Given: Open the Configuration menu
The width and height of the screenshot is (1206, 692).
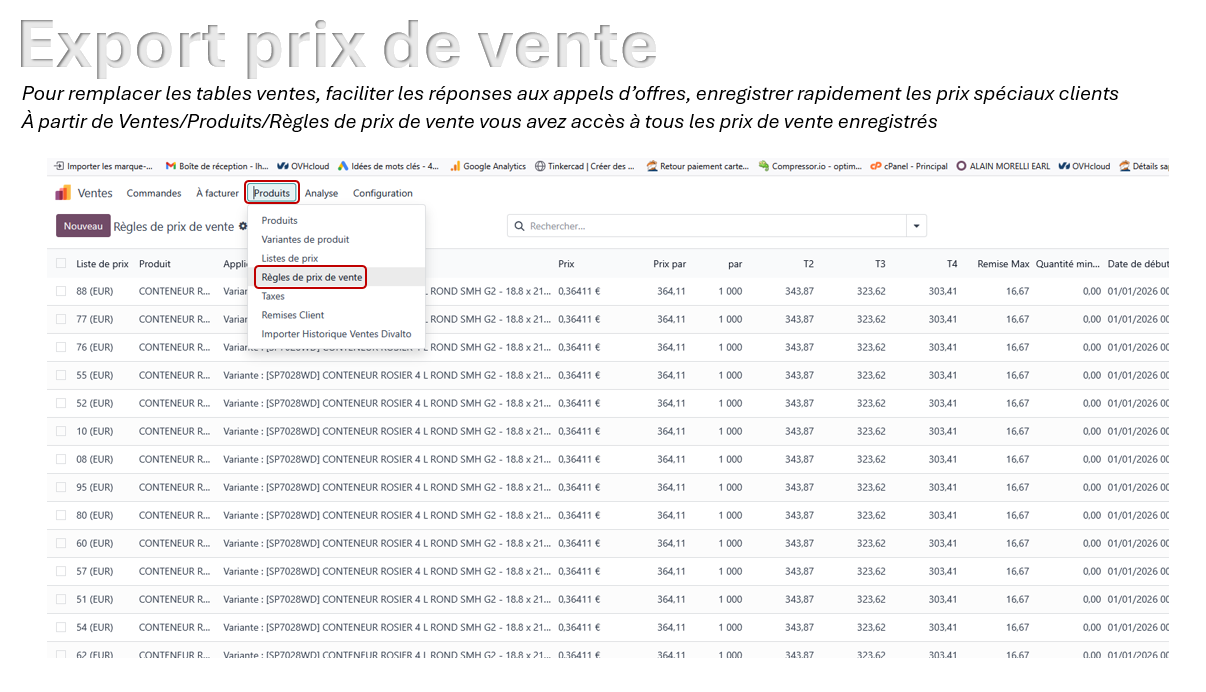Looking at the screenshot, I should click(x=383, y=193).
